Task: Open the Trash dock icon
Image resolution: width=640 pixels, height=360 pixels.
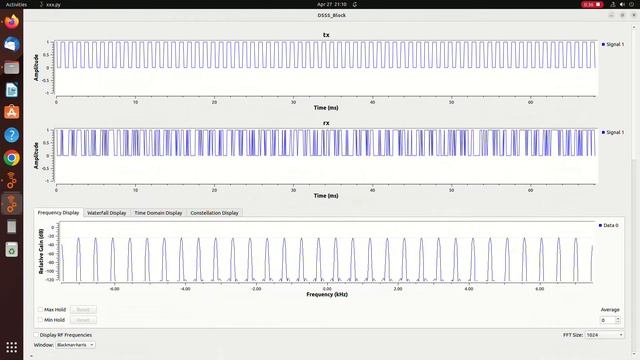Action: [11, 249]
